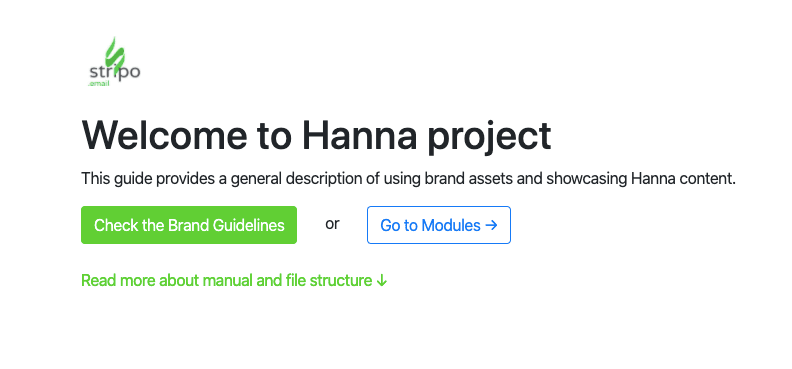Click the Stripo logo image
Screen dimensions: 792x369
tap(114, 61)
